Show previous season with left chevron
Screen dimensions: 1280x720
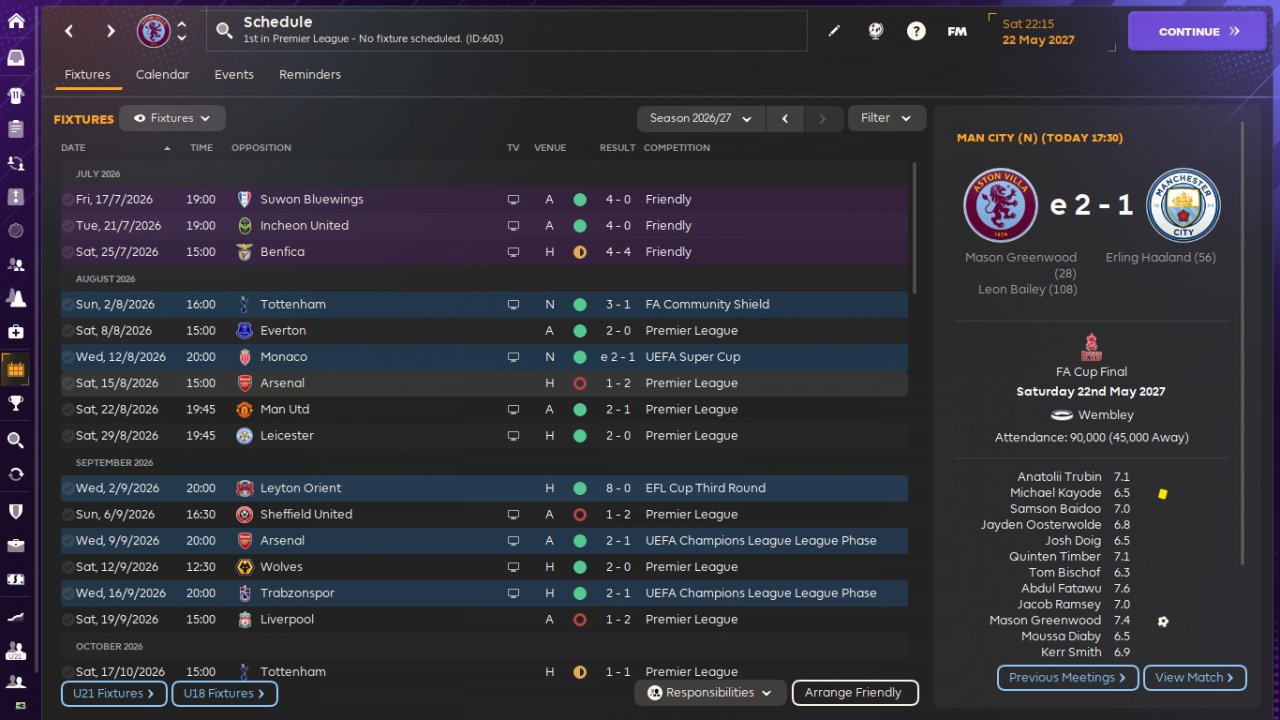click(785, 118)
